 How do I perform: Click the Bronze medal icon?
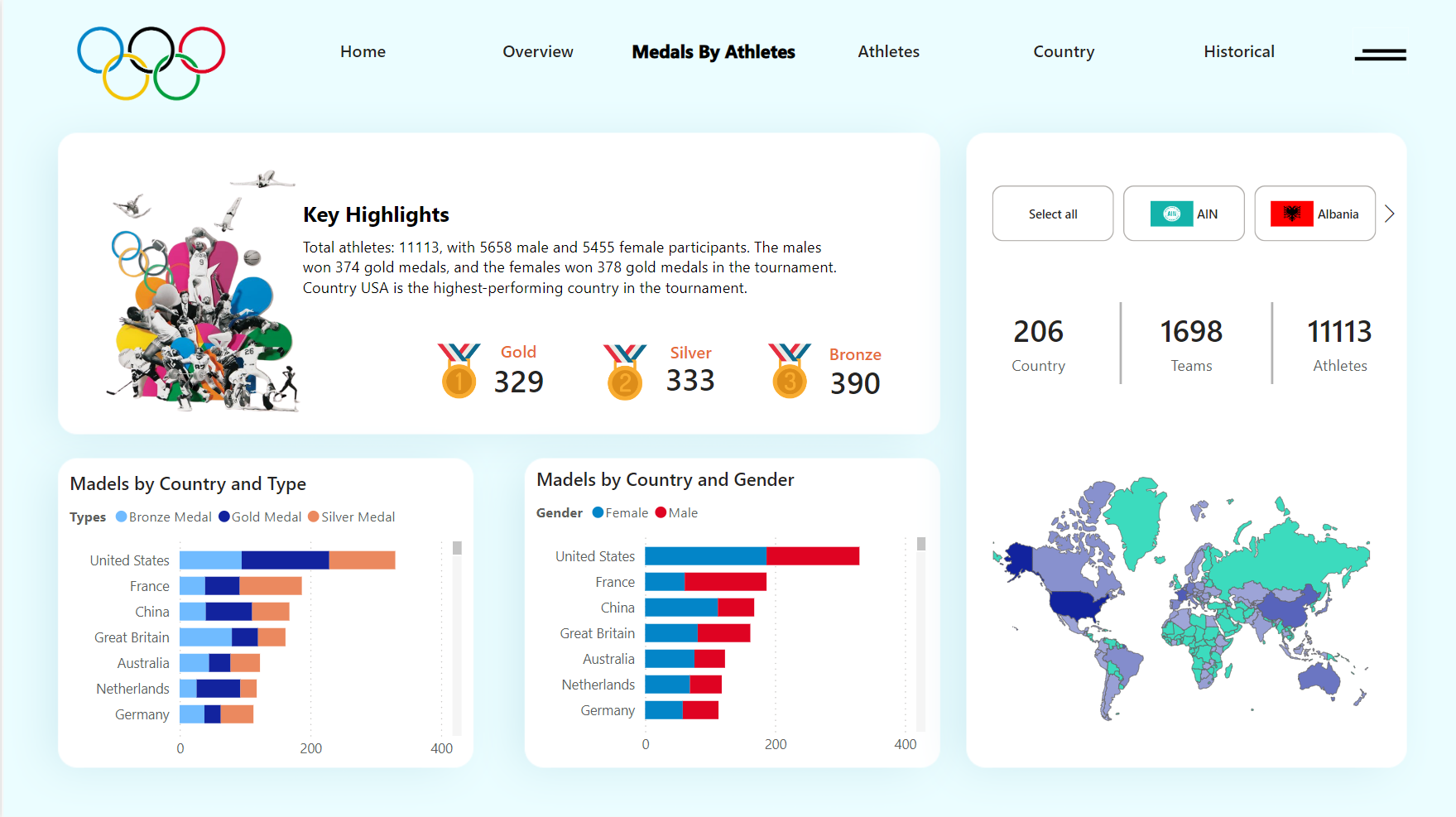[789, 370]
